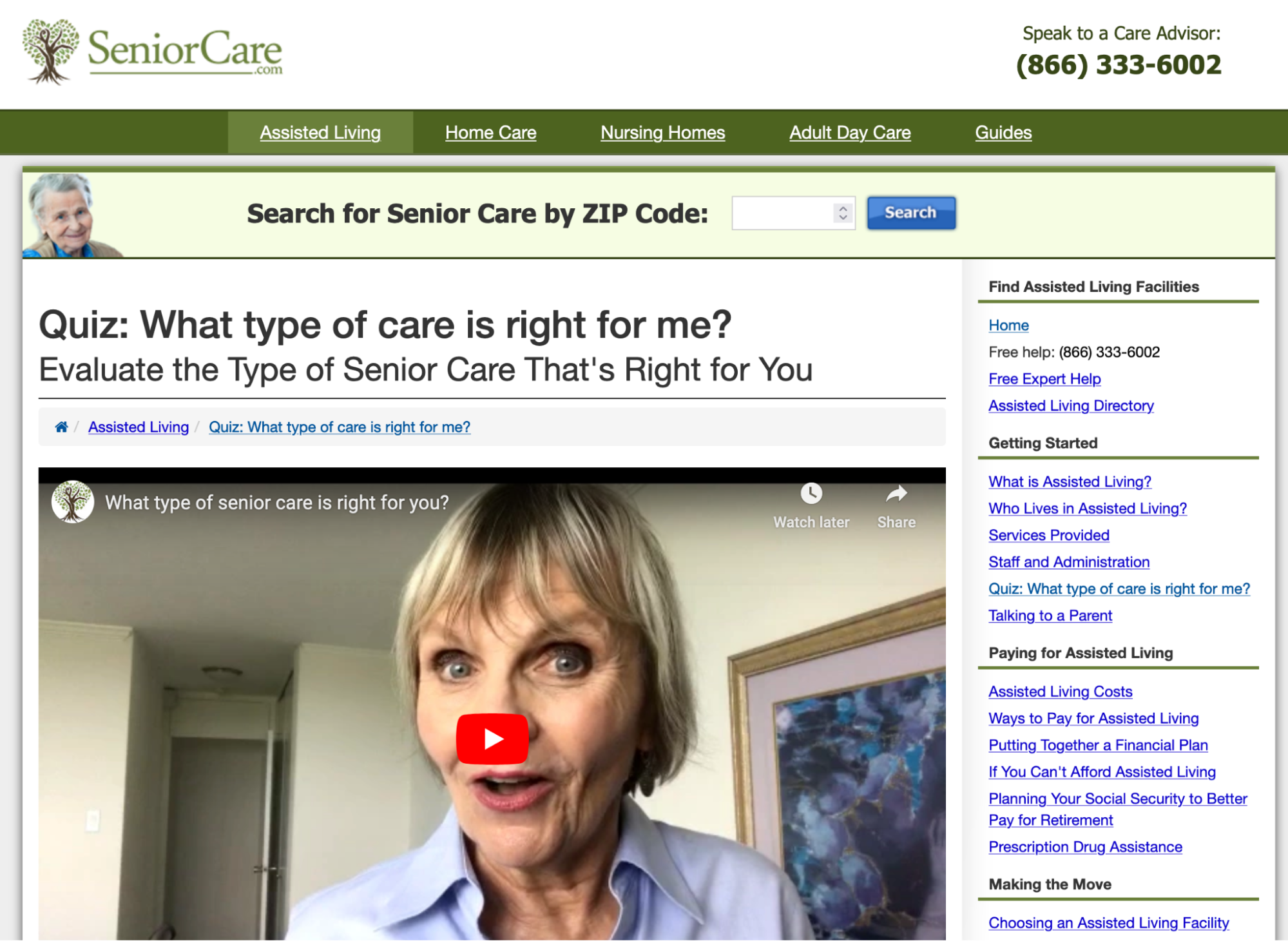This screenshot has height=941, width=1288.
Task: Click the SeniorCare.com tree logo
Action: 152,52
